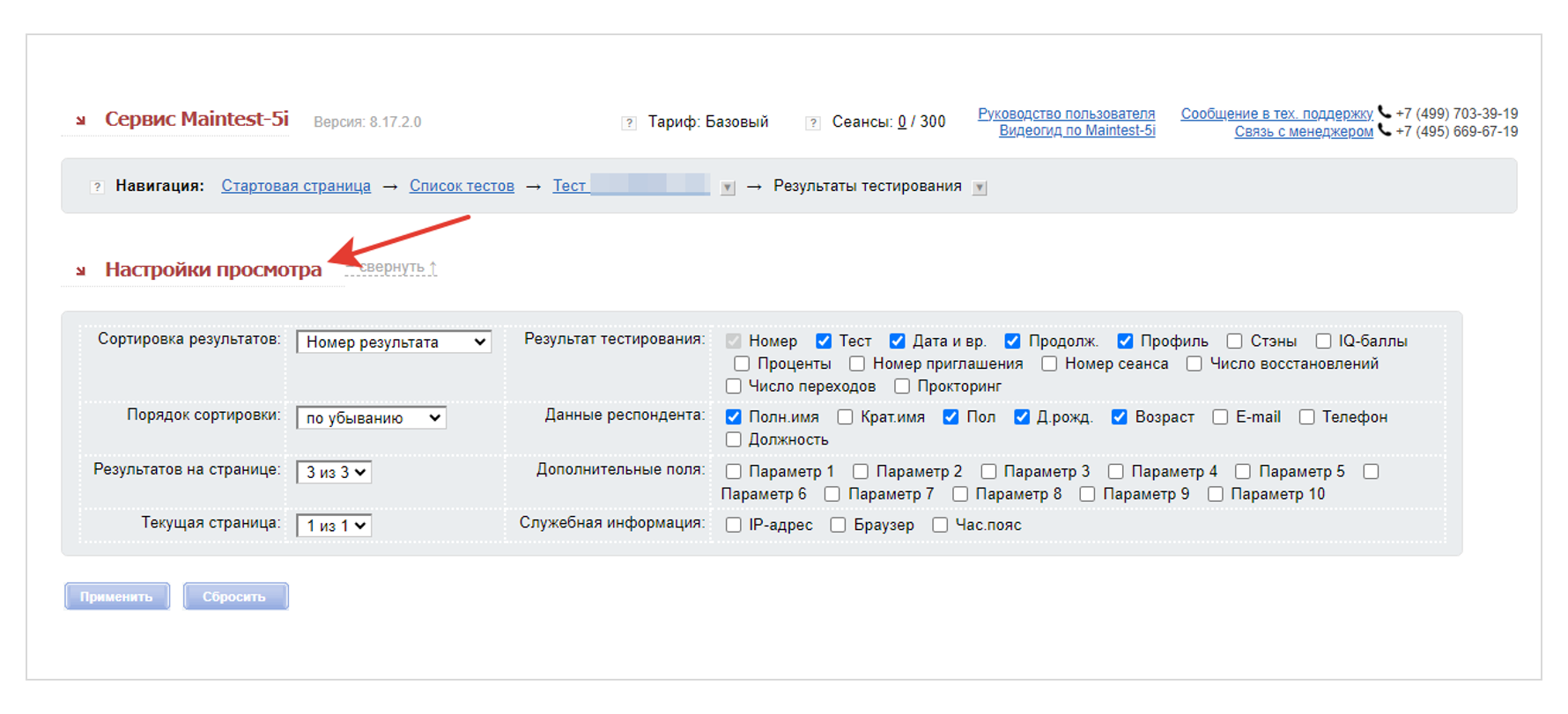This screenshot has height=714, width=1568.
Task: Click the help icon next to Тариф
Action: pos(629,123)
